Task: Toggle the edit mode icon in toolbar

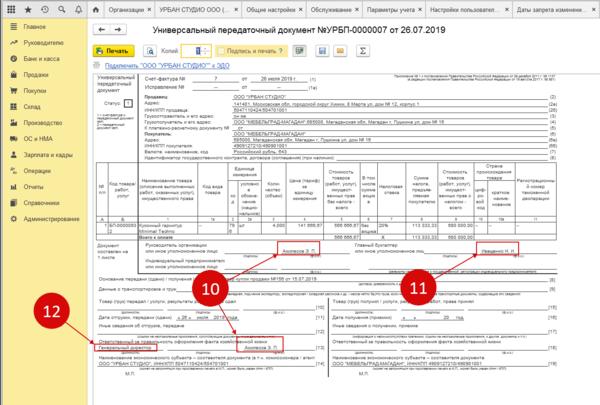Action: point(299,51)
